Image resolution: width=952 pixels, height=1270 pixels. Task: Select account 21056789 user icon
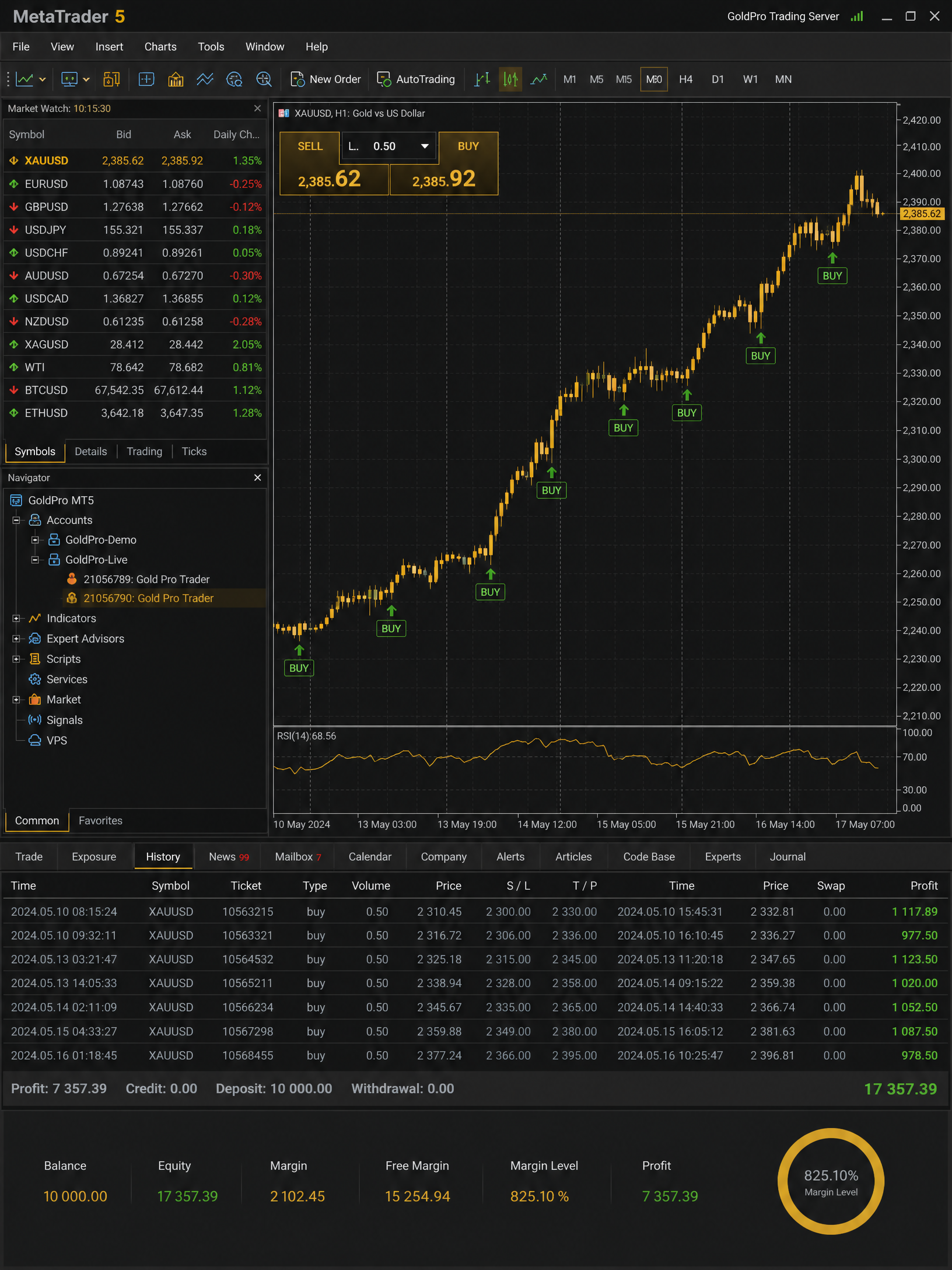(72, 579)
